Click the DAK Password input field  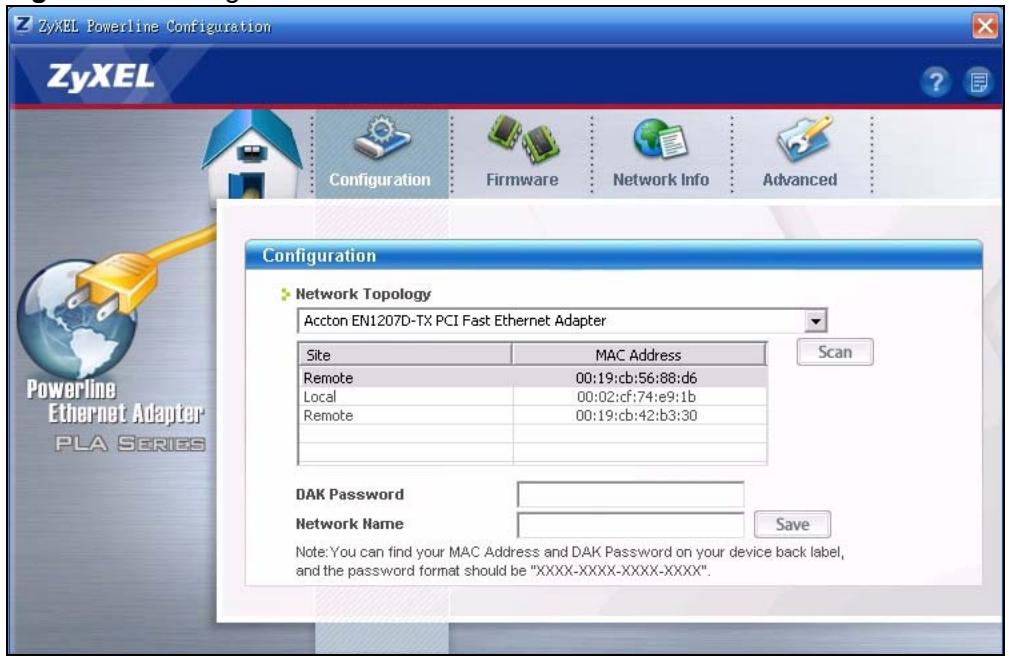pos(631,494)
